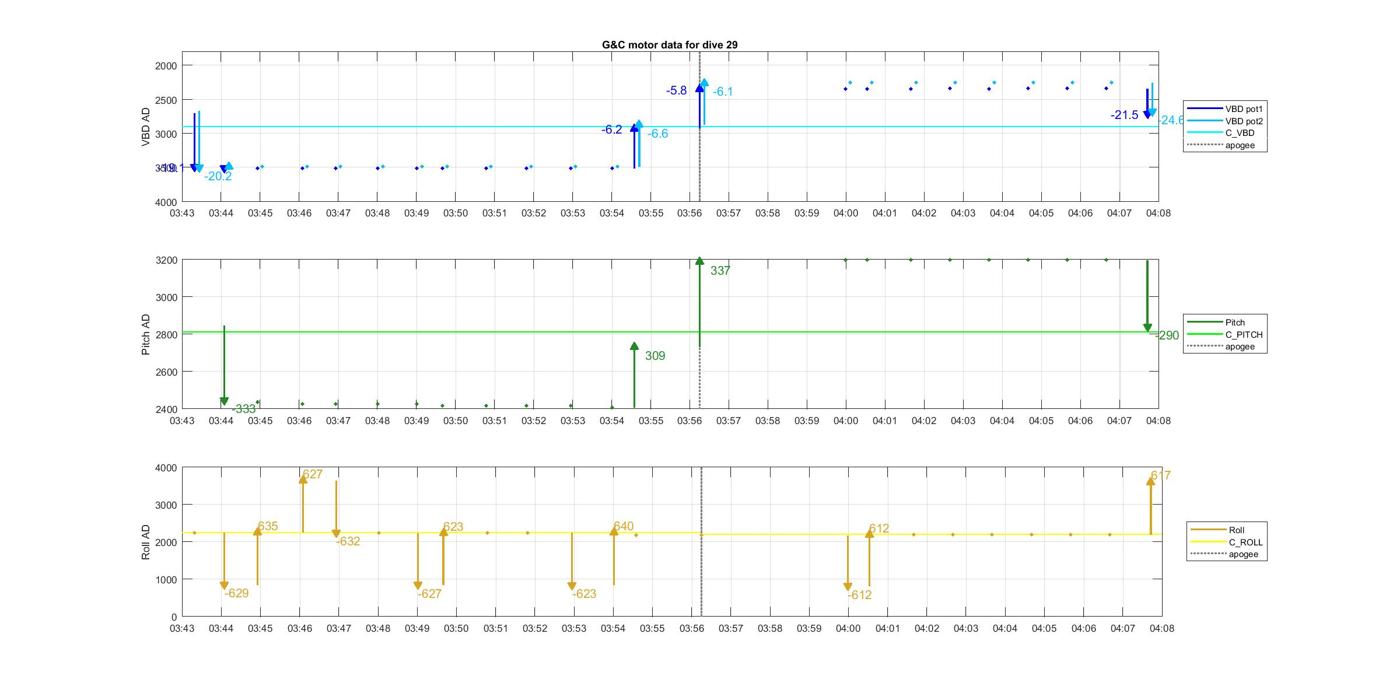Image resolution: width=1400 pixels, height=693 pixels.
Task: Click the "03:43" time tick under the VBD plot
Action: (x=182, y=213)
